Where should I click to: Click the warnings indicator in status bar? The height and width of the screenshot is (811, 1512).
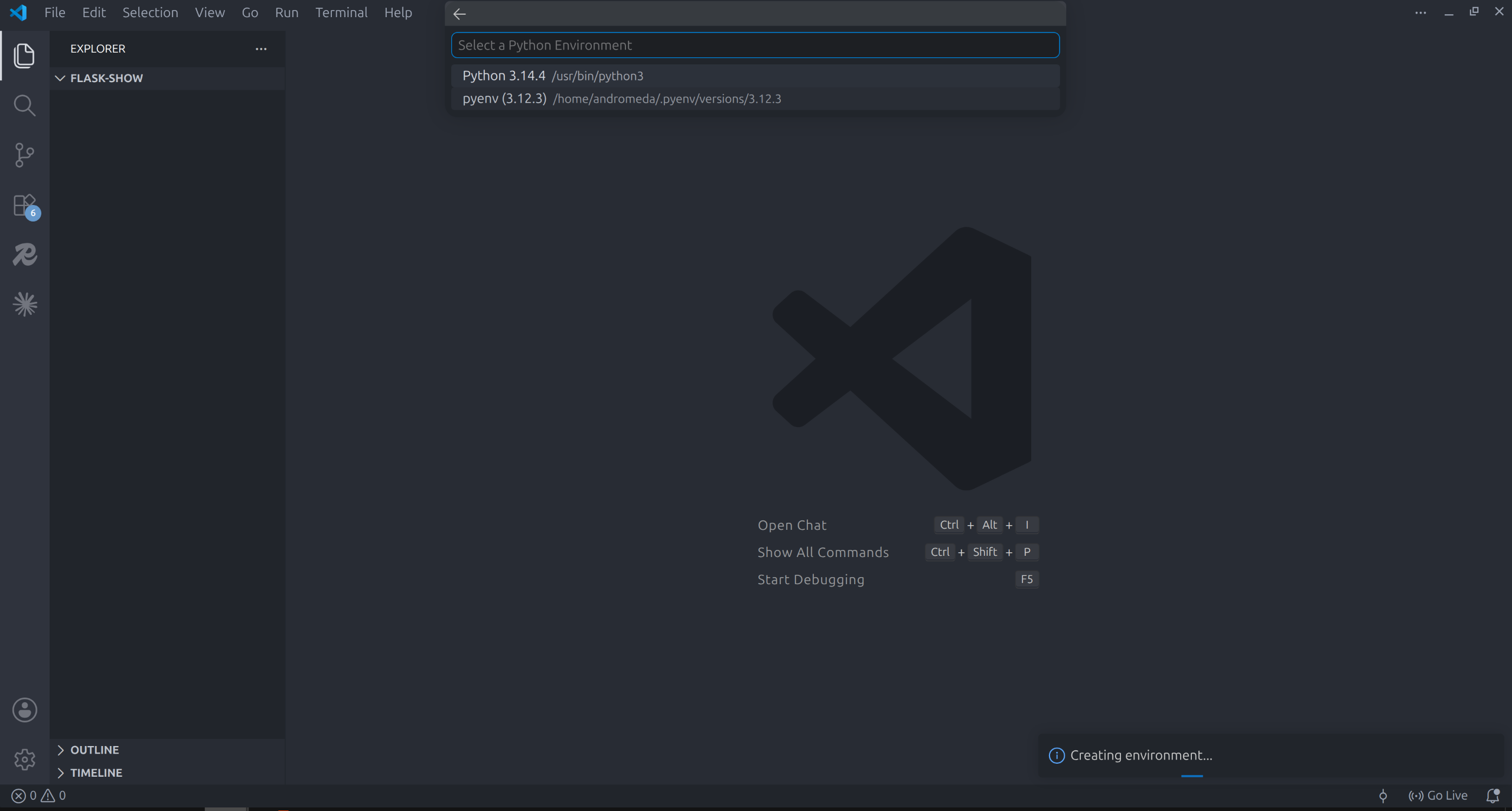point(53,796)
